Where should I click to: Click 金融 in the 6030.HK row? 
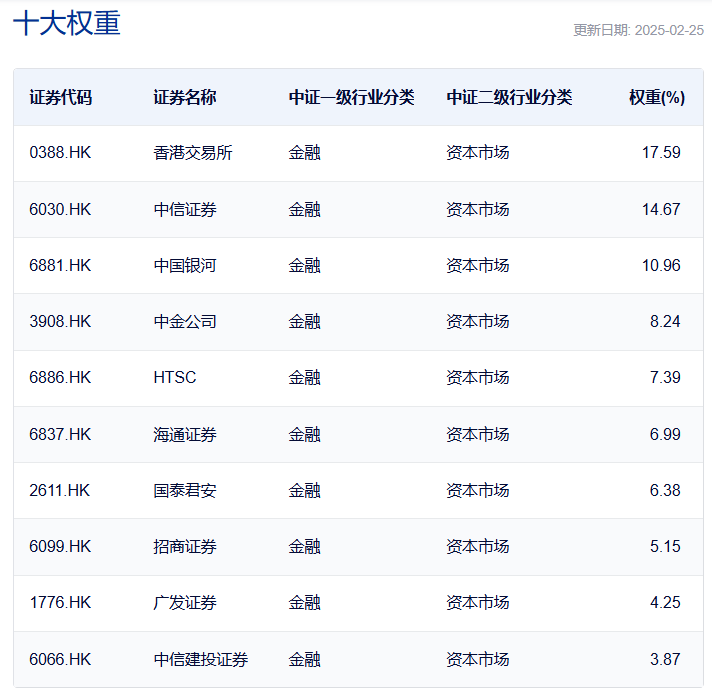tap(305, 209)
